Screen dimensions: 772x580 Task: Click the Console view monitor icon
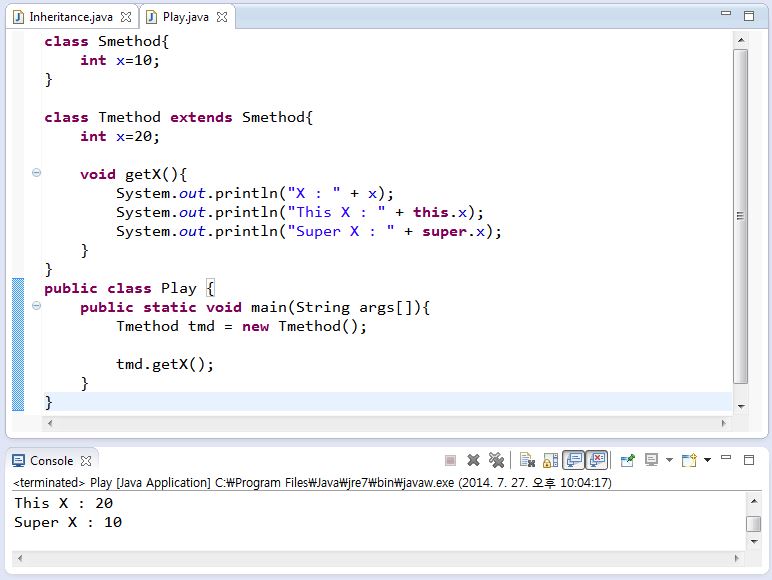point(18,461)
